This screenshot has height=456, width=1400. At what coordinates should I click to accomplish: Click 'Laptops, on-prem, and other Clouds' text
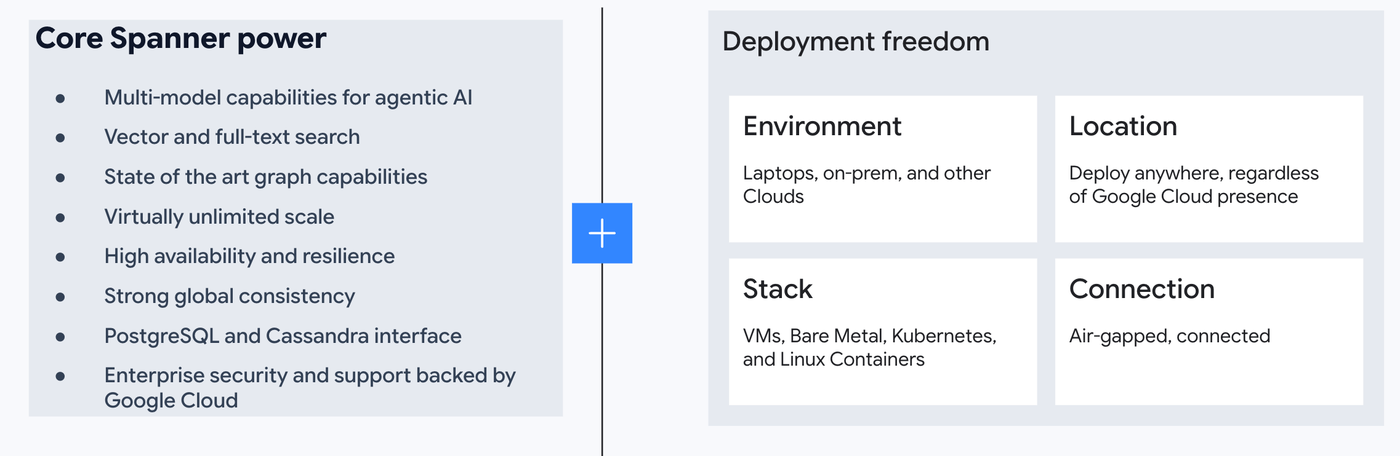tap(867, 185)
